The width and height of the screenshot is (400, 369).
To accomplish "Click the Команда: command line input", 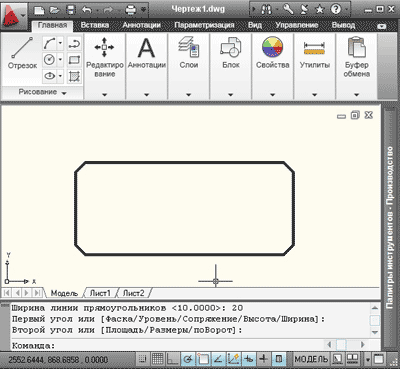I will point(167,345).
